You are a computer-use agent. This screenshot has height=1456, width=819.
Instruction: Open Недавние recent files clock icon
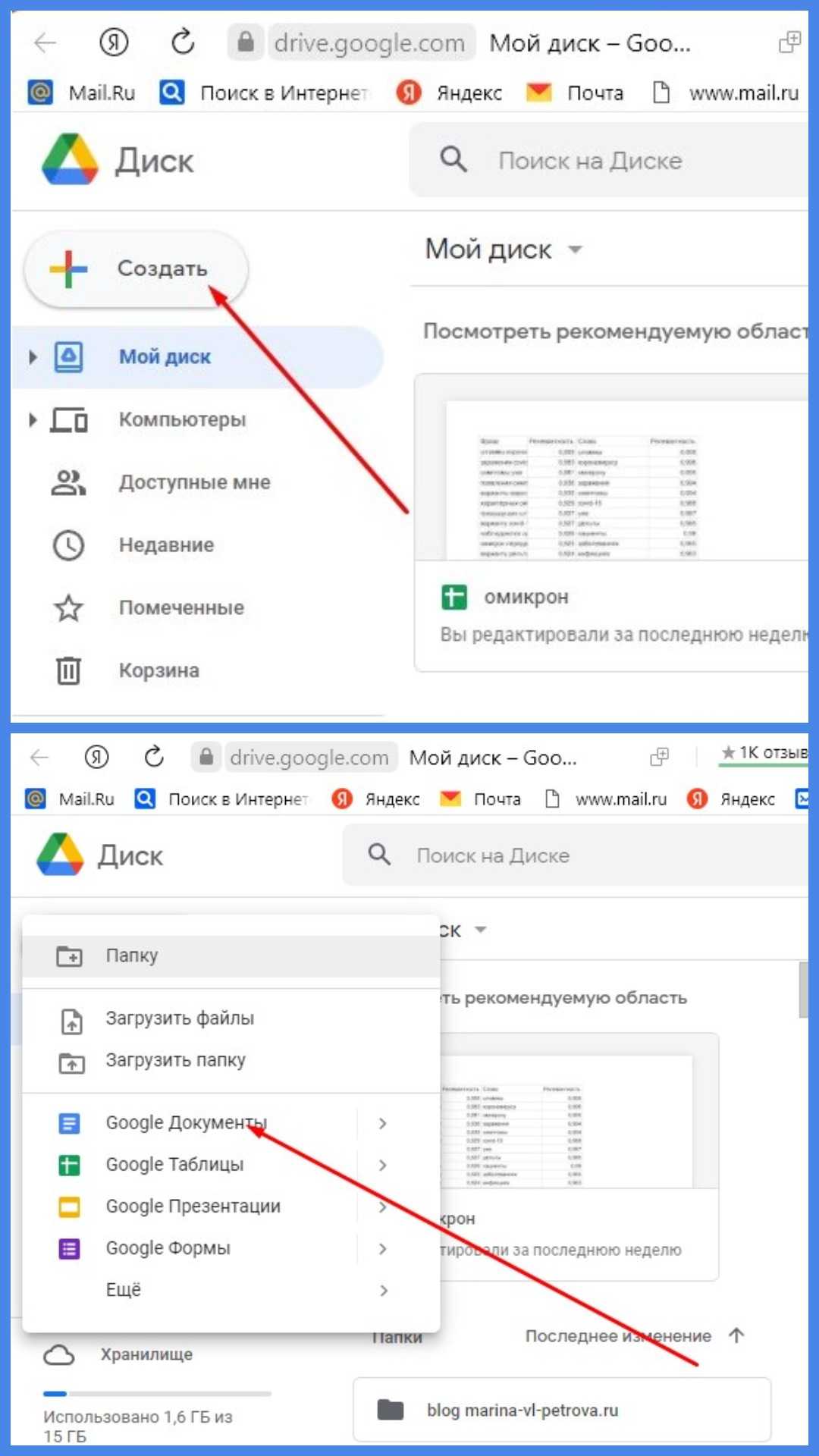coord(68,545)
